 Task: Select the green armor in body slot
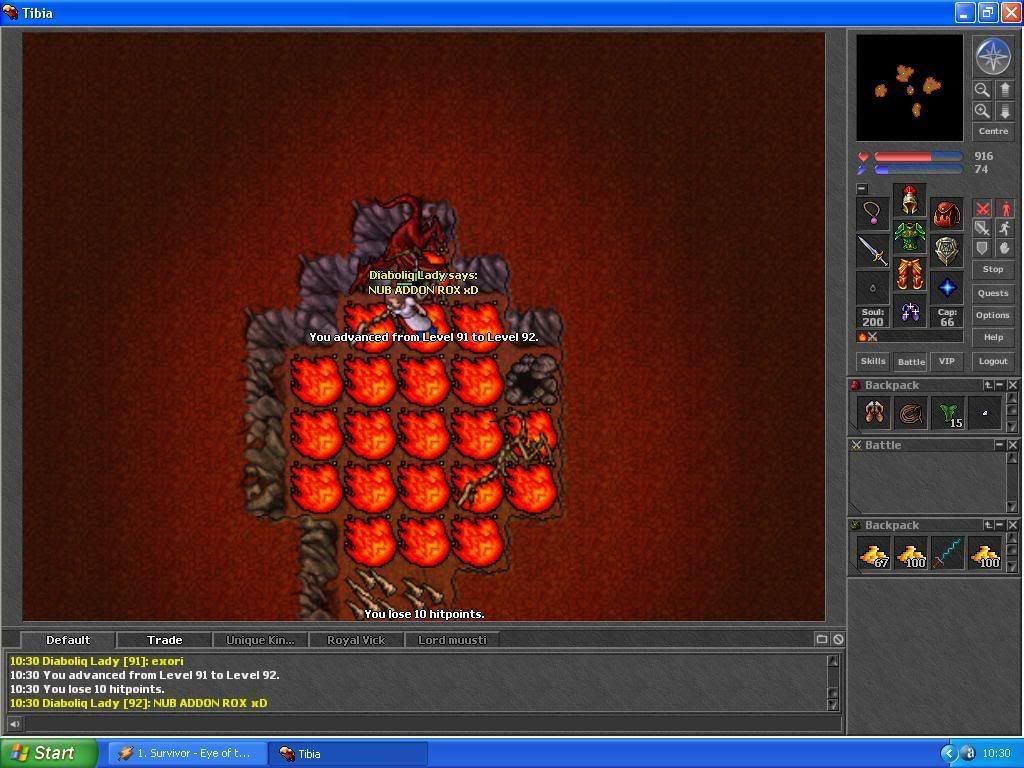tap(910, 236)
